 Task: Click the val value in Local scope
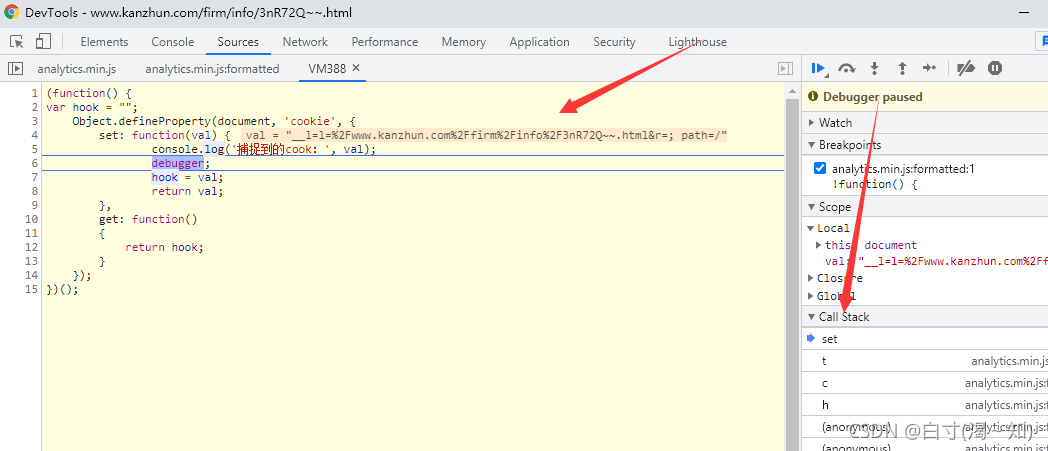(x=953, y=261)
